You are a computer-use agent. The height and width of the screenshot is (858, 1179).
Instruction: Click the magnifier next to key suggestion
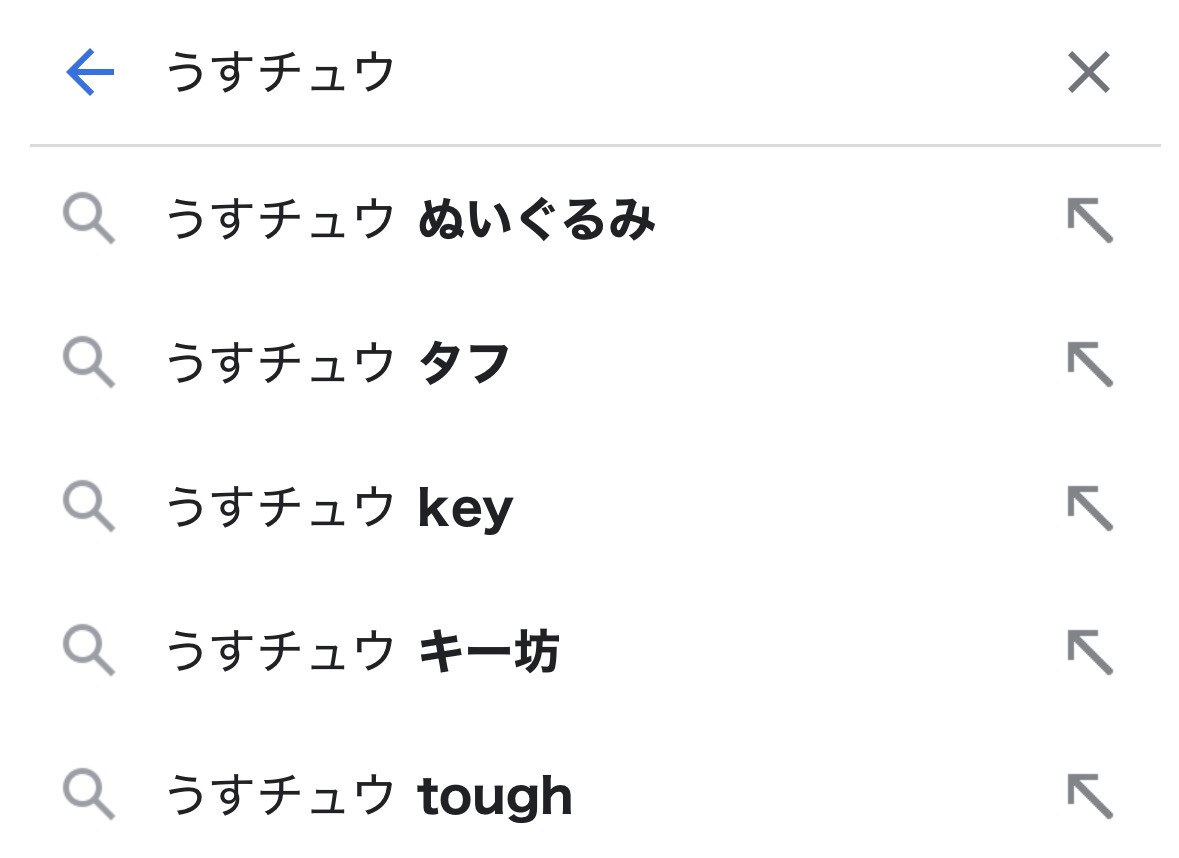point(89,508)
